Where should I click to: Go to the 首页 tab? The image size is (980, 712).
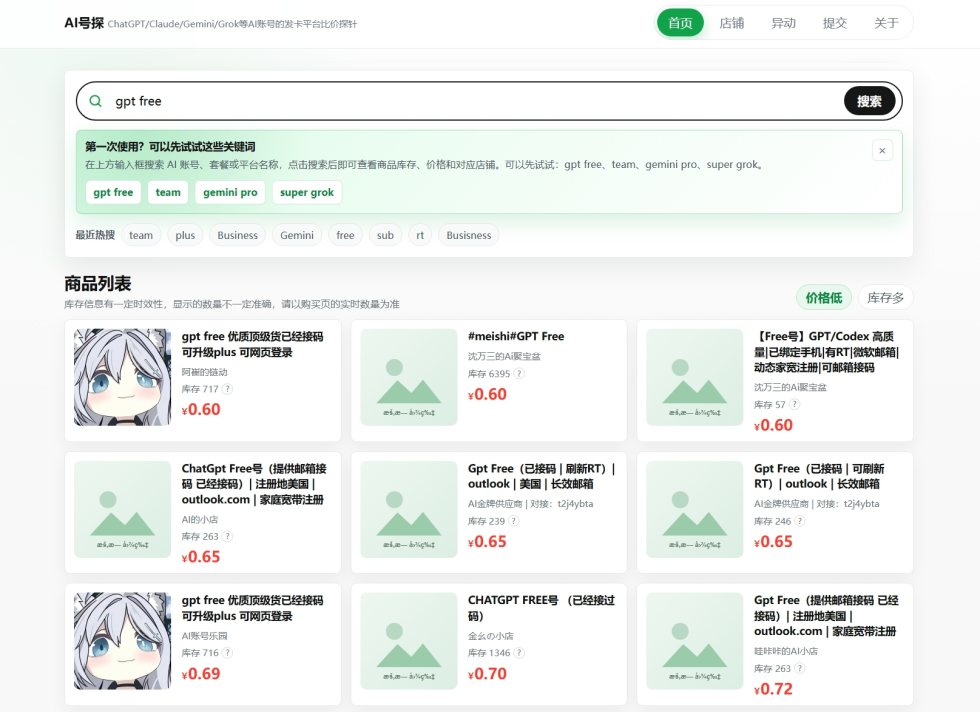pos(680,23)
